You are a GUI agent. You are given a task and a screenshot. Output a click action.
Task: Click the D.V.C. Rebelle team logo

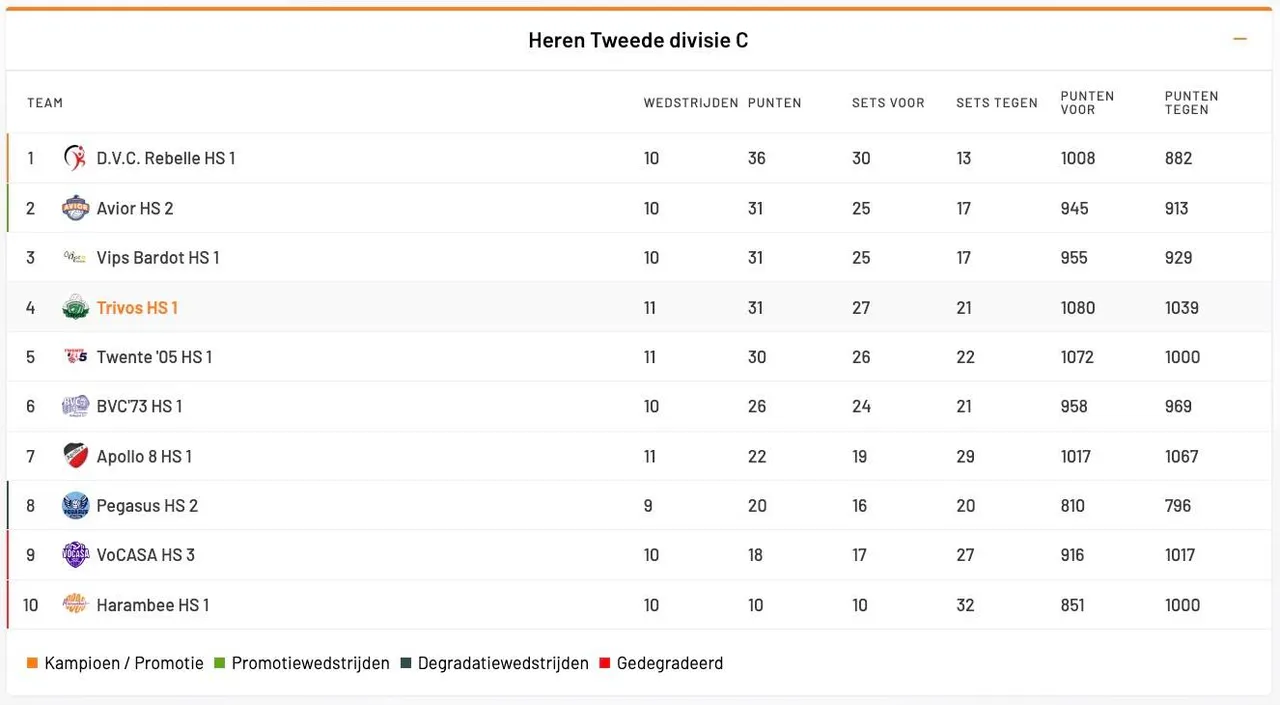(75, 158)
